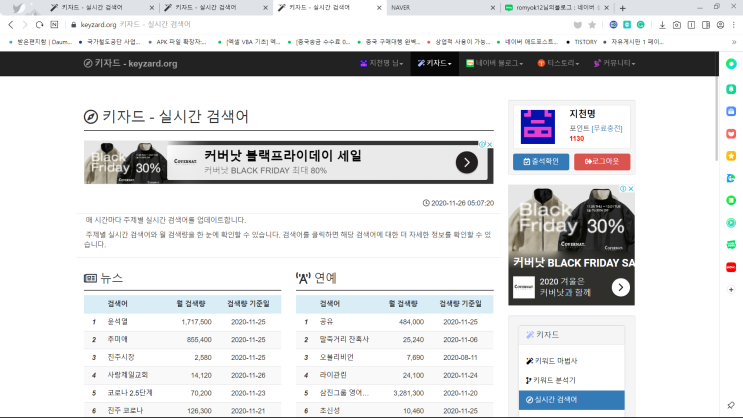
Task: Click the 진주시장 news keyword
Action: [121, 357]
